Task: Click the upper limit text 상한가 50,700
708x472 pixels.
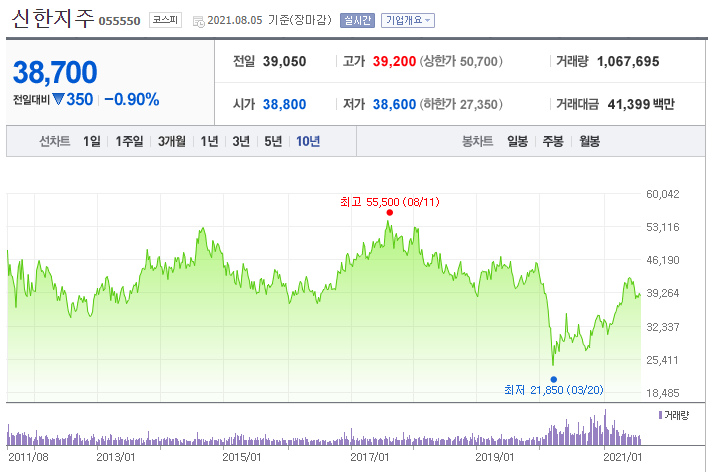Action: tap(461, 61)
